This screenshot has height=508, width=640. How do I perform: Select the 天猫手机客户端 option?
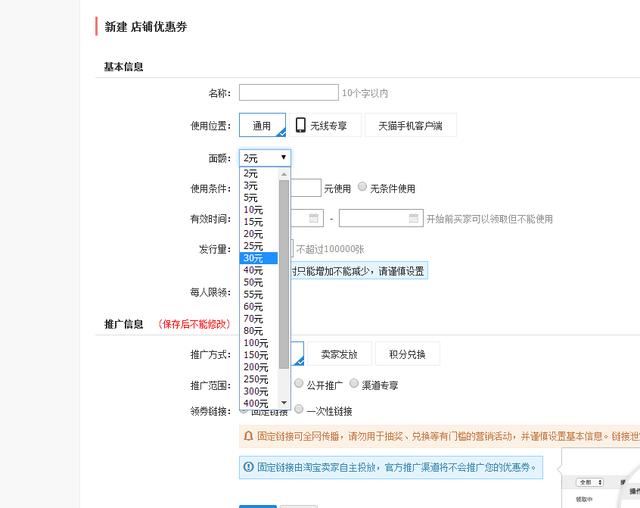[410, 125]
